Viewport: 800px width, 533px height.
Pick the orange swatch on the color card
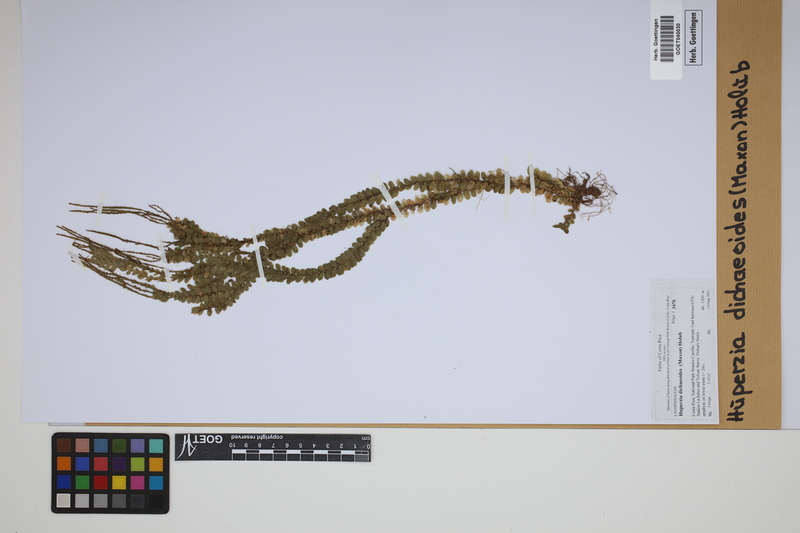click(x=64, y=464)
